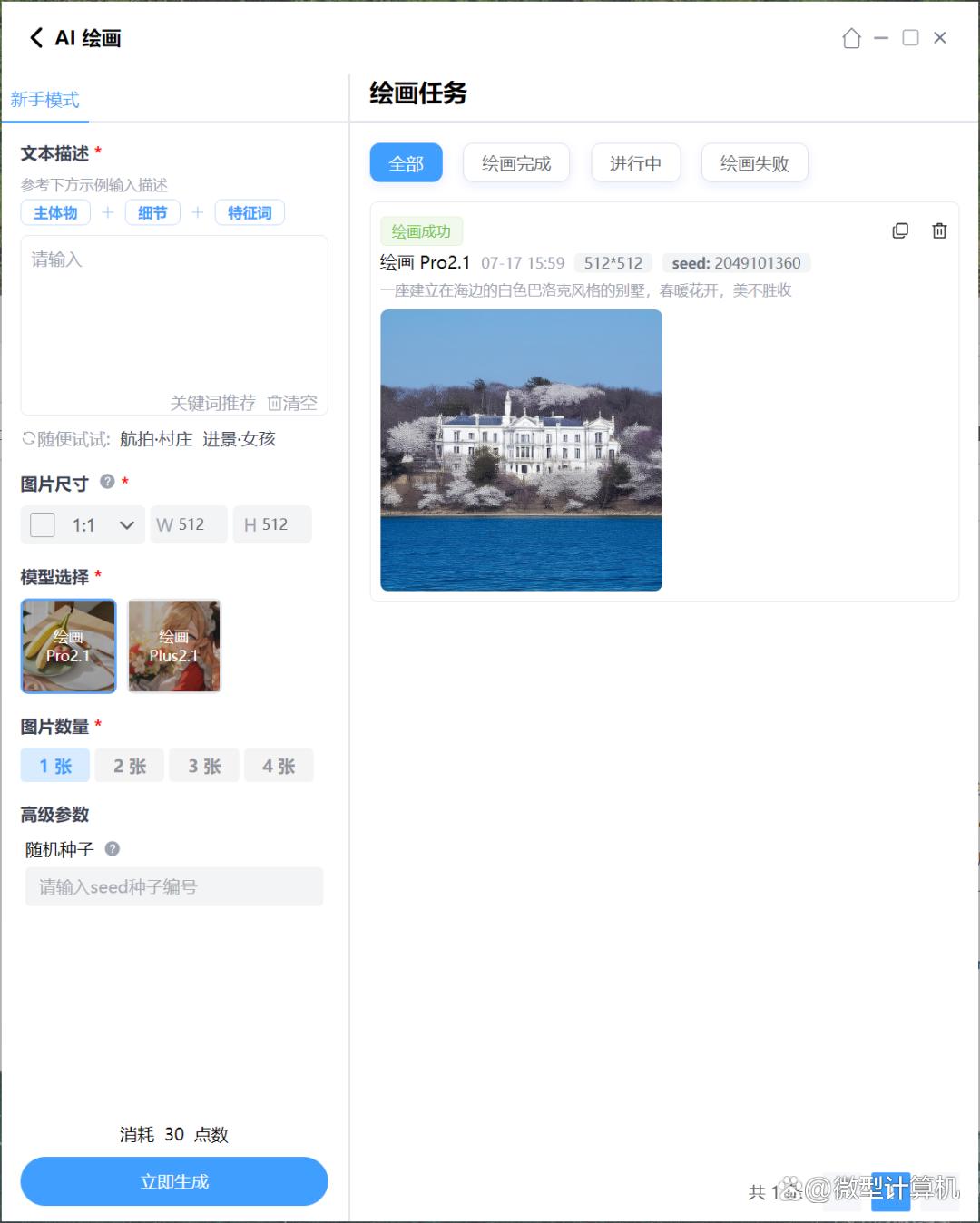Click the seed: 2049101360 tag
This screenshot has height=1223, width=980.
pyautogui.click(x=737, y=263)
